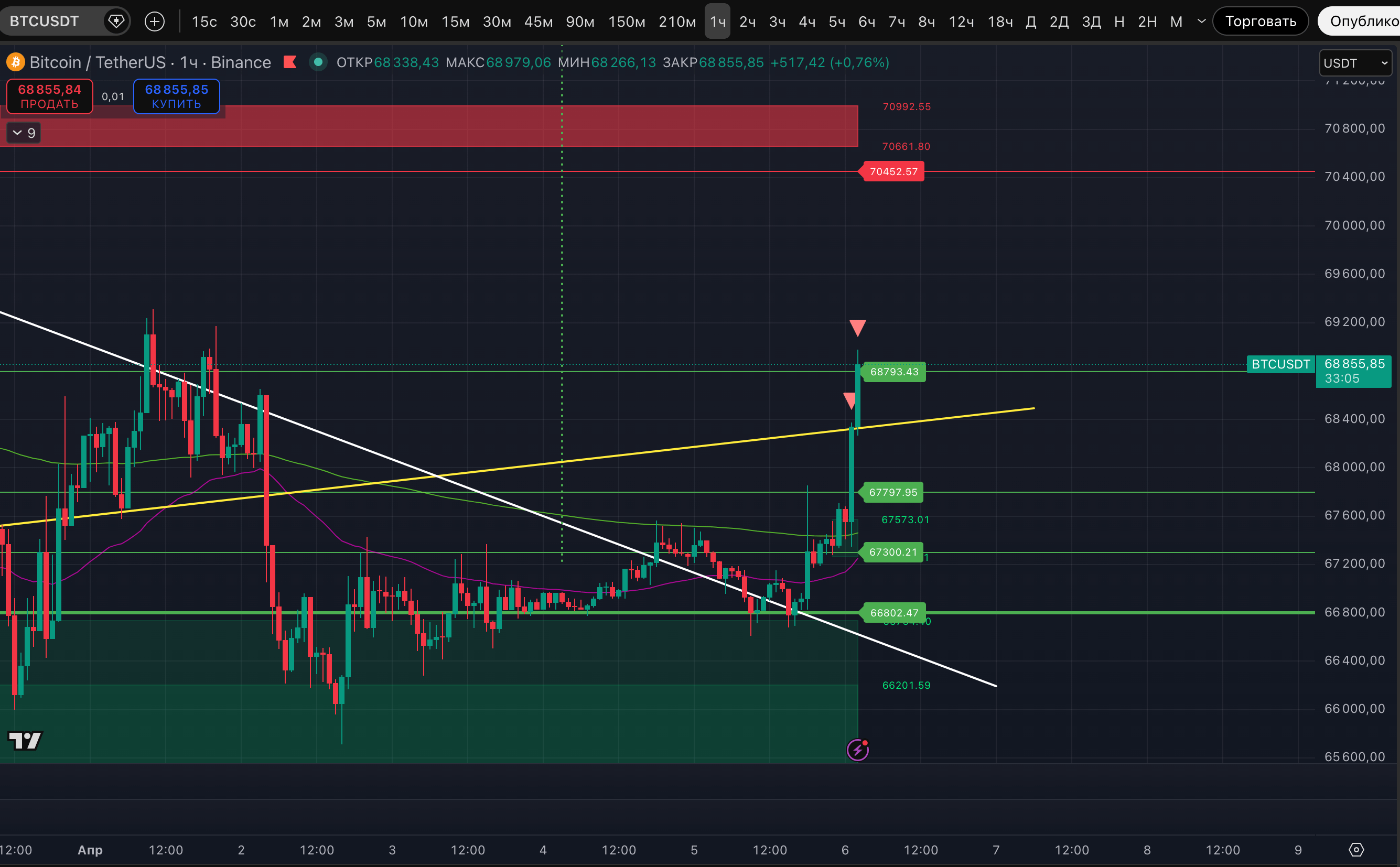The image size is (1400, 867).
Task: Open chart settings gear at bottom right
Action: pos(1356,849)
